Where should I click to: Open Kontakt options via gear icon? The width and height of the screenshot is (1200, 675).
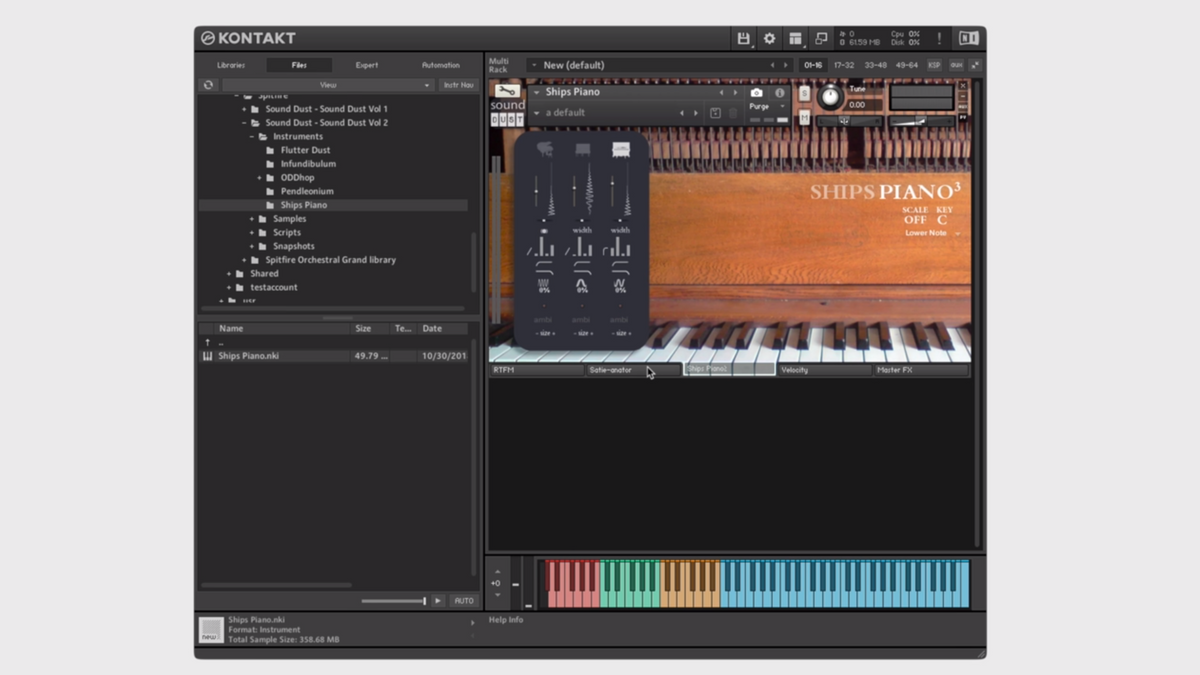(769, 38)
